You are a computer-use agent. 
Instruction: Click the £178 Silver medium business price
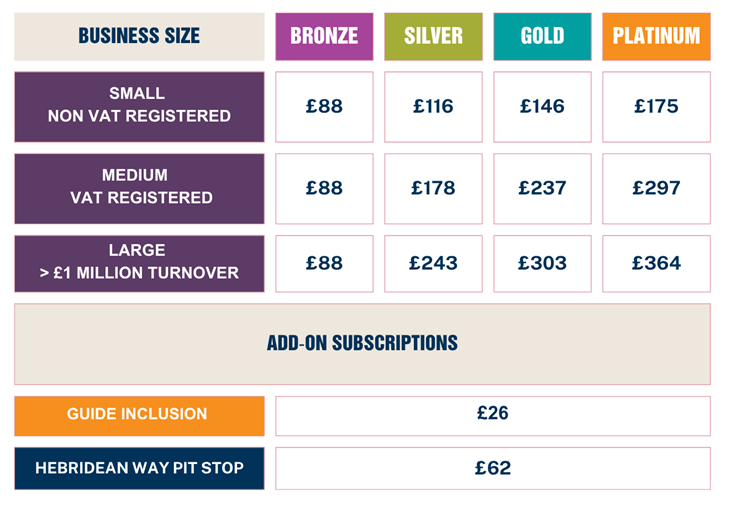[433, 188]
